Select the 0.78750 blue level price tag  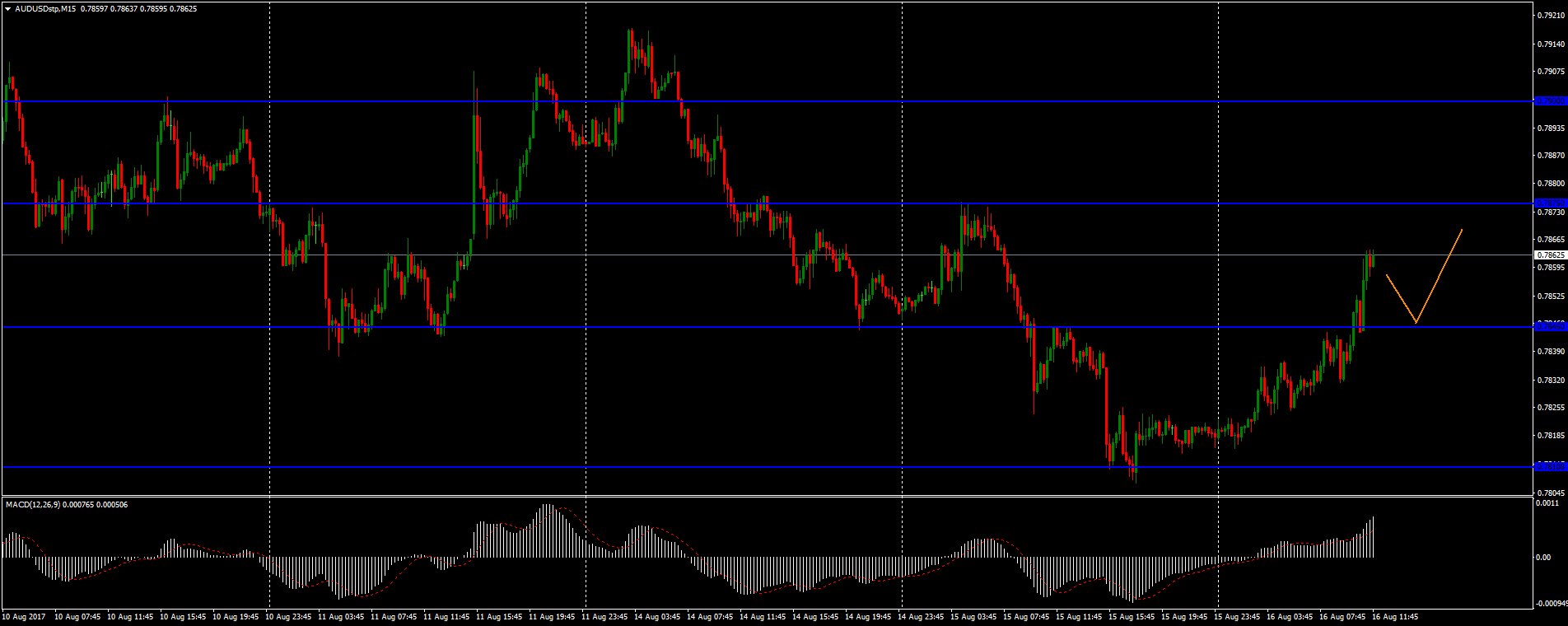pos(1550,203)
